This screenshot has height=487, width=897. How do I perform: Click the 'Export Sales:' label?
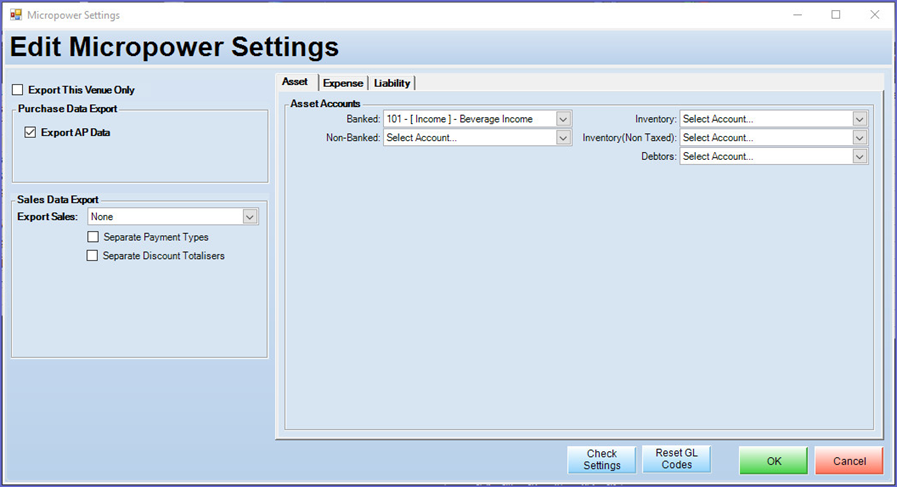pos(47,217)
